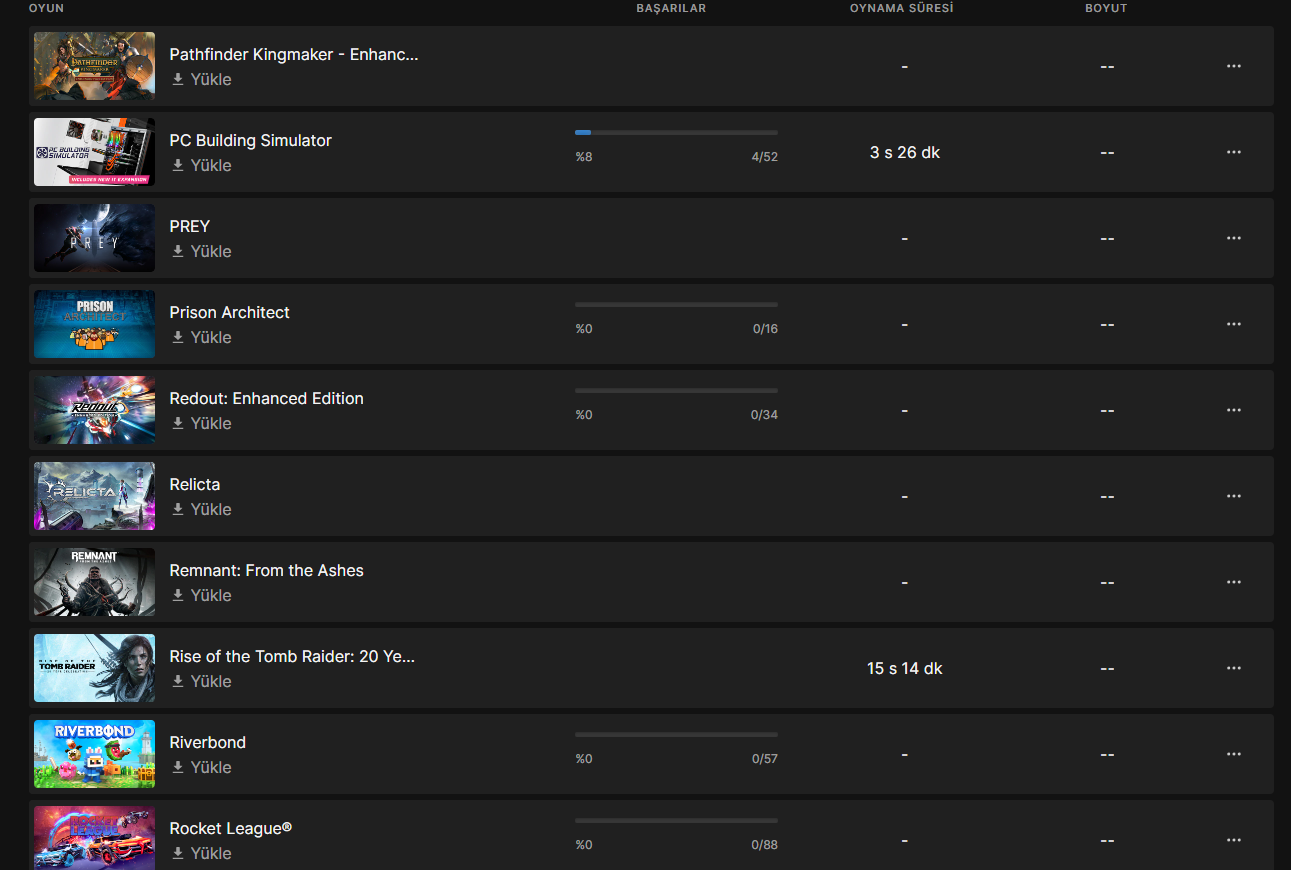Open more options for PC Building Simulator
Viewport: 1291px width, 870px height.
pyautogui.click(x=1233, y=152)
